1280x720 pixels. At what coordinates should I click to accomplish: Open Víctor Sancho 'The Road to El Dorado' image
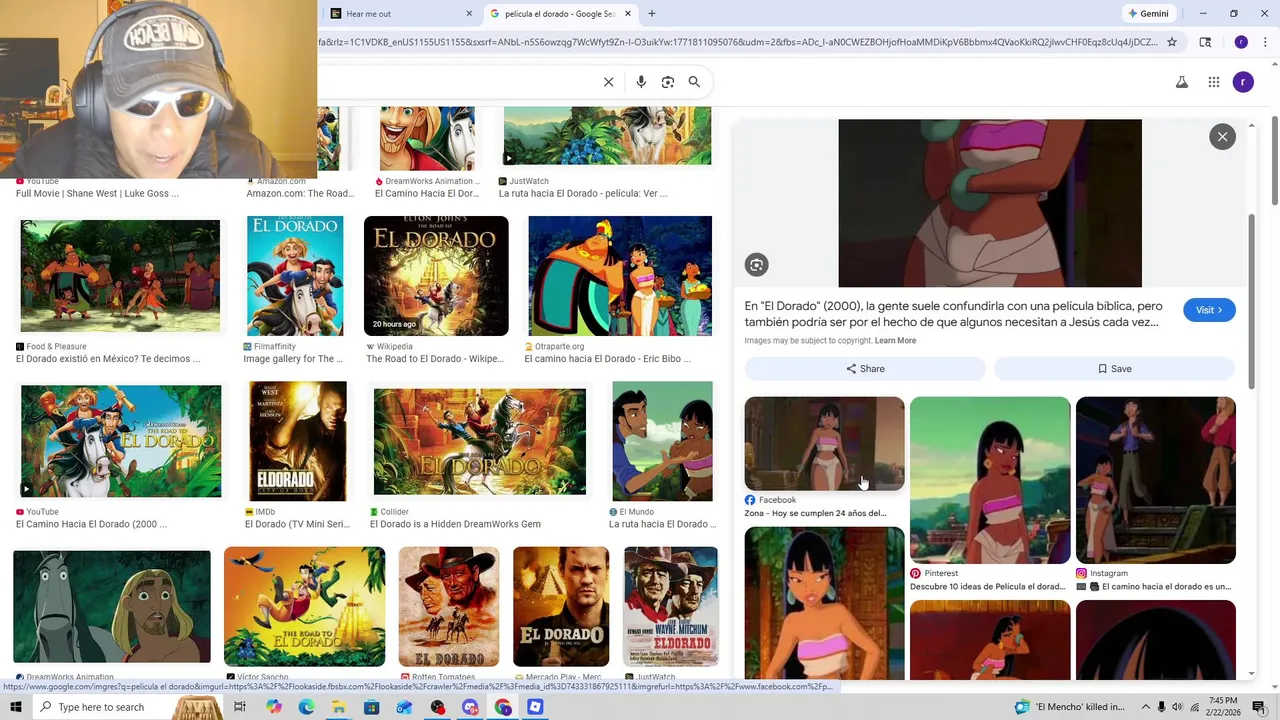coord(304,606)
